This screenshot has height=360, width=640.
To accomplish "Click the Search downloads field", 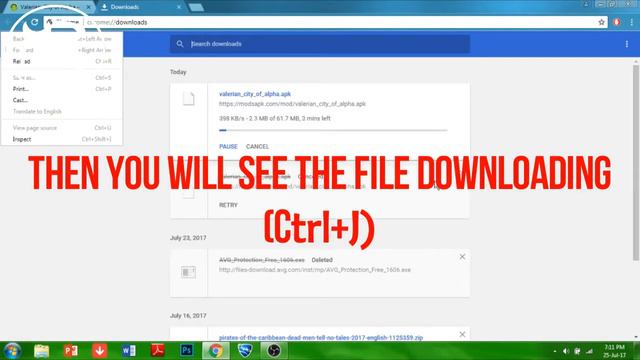I will click(320, 44).
